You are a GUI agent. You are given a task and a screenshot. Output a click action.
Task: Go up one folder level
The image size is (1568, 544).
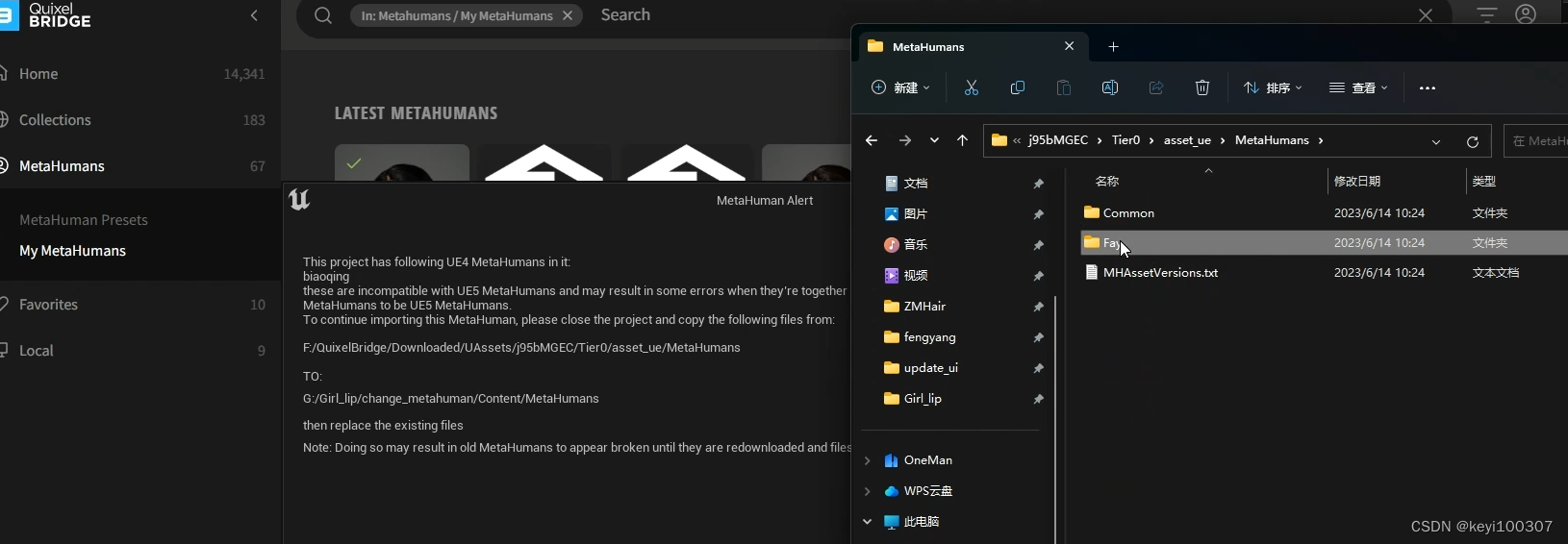coord(962,140)
